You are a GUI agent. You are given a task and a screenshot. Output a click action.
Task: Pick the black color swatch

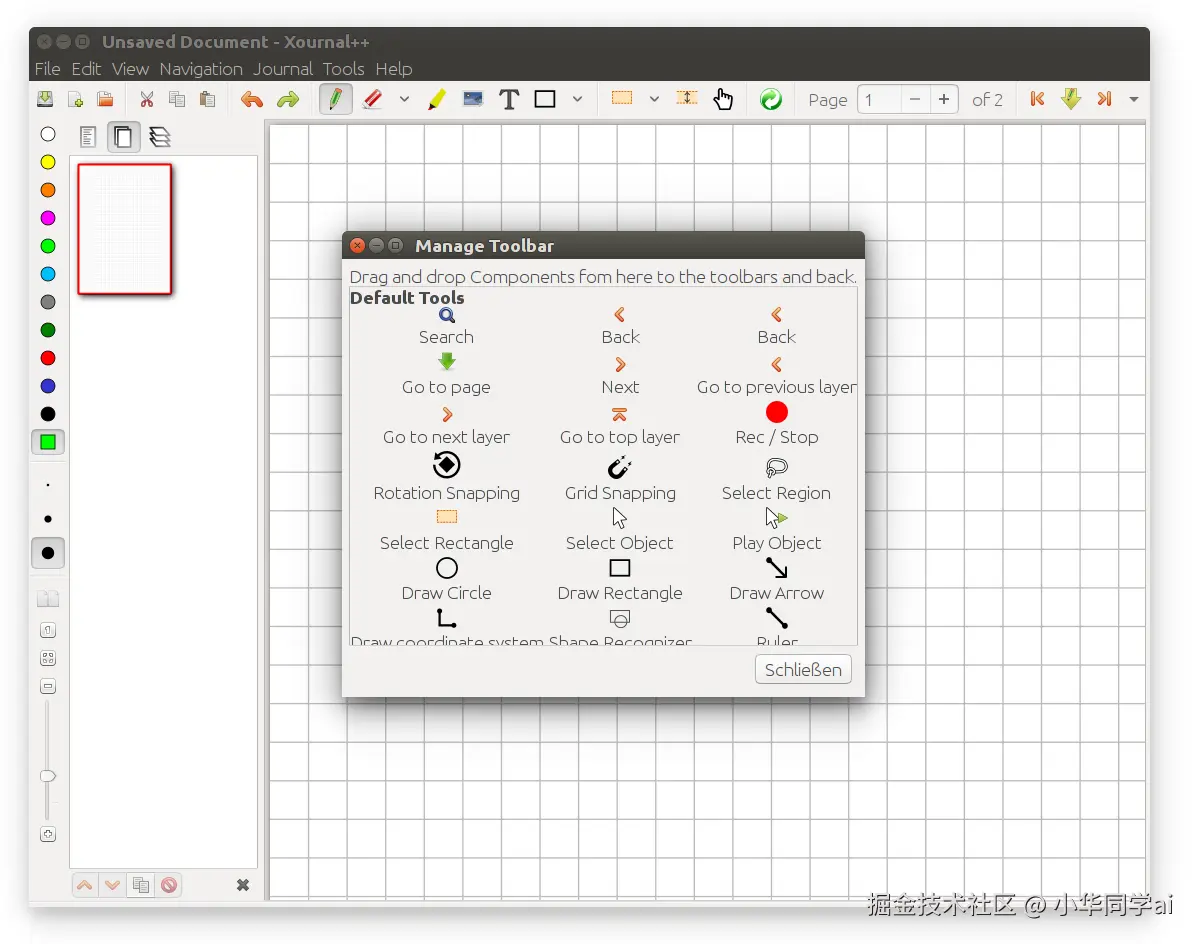click(x=48, y=414)
